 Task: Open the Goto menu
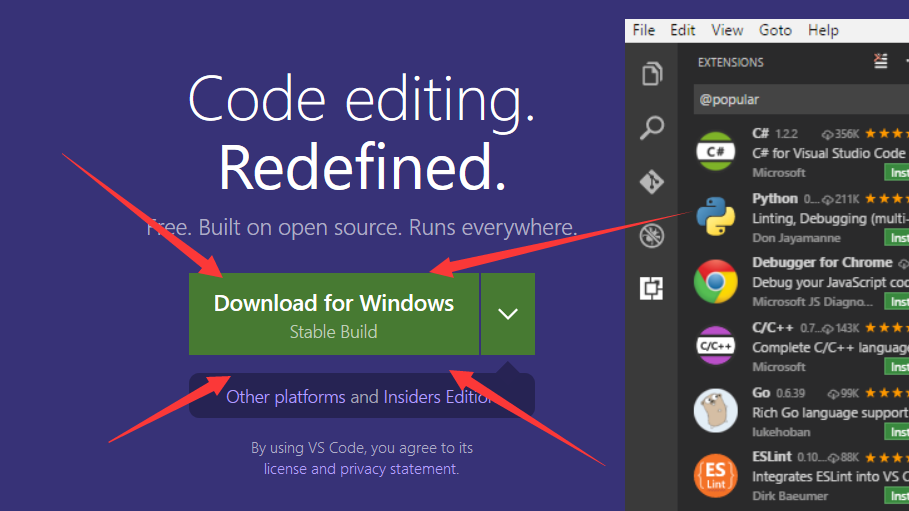click(x=775, y=30)
